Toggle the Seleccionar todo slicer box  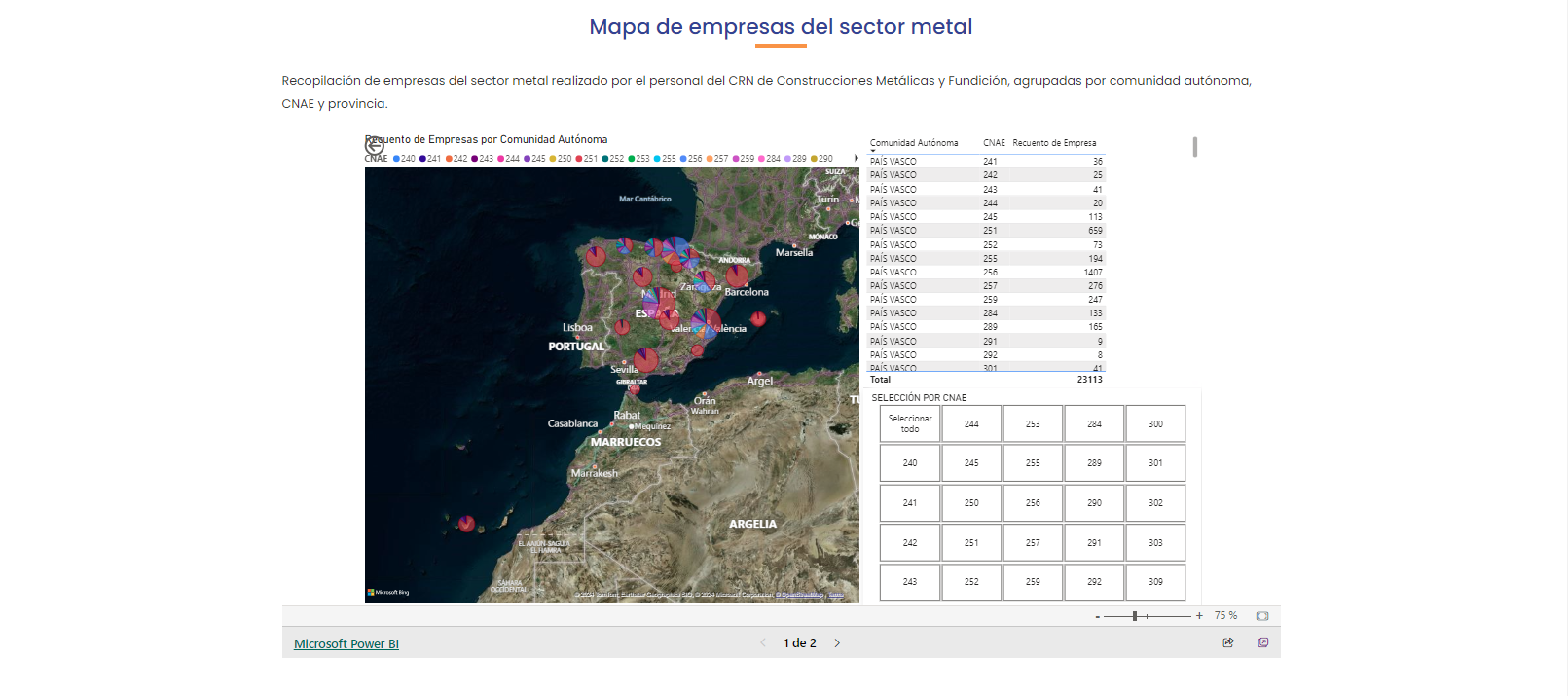pyautogui.click(x=909, y=423)
